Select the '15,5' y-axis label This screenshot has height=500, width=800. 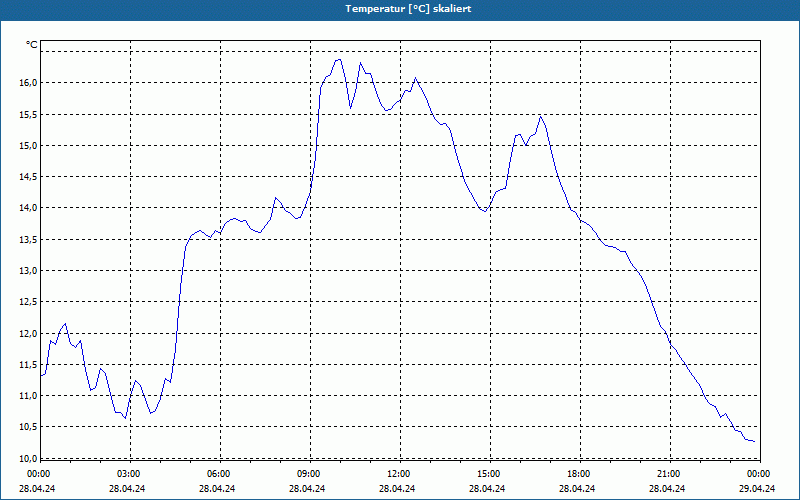click(29, 114)
